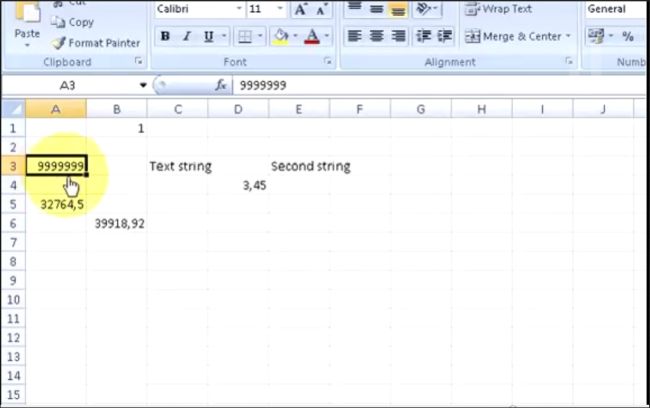Image resolution: width=650 pixels, height=408 pixels.
Task: Select column G header
Action: click(x=420, y=109)
